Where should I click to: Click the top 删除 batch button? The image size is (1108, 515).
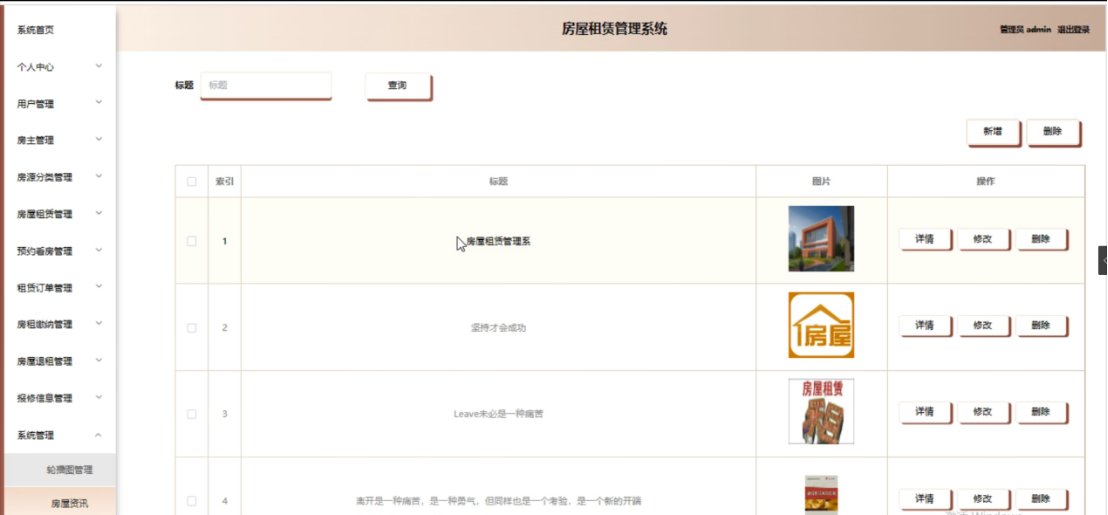pos(1053,132)
